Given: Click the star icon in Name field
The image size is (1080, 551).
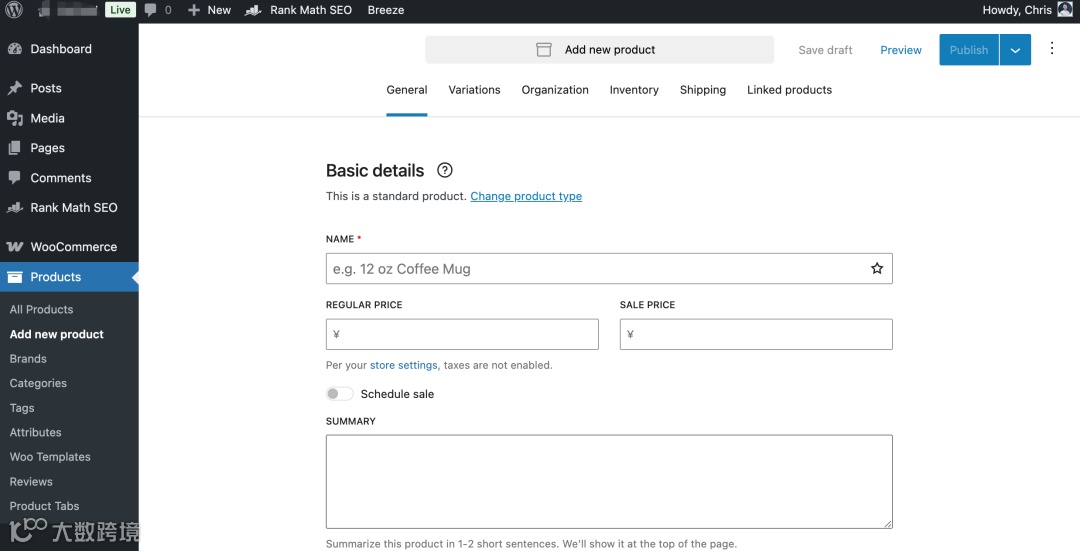Looking at the screenshot, I should [x=877, y=269].
